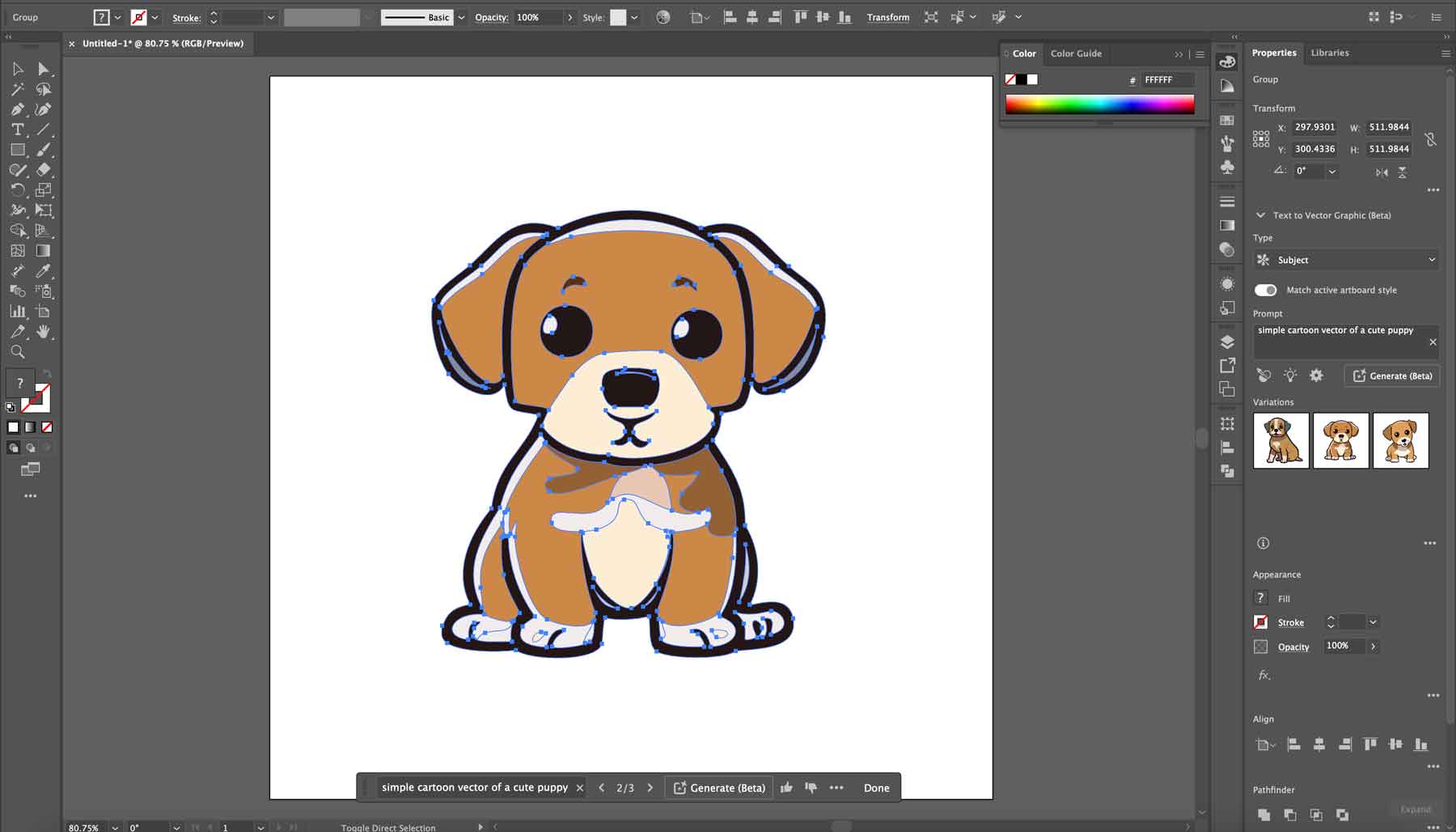Click the Generate (Beta) button in Properties
Screen dimensions: 1456x832
(x=1392, y=375)
